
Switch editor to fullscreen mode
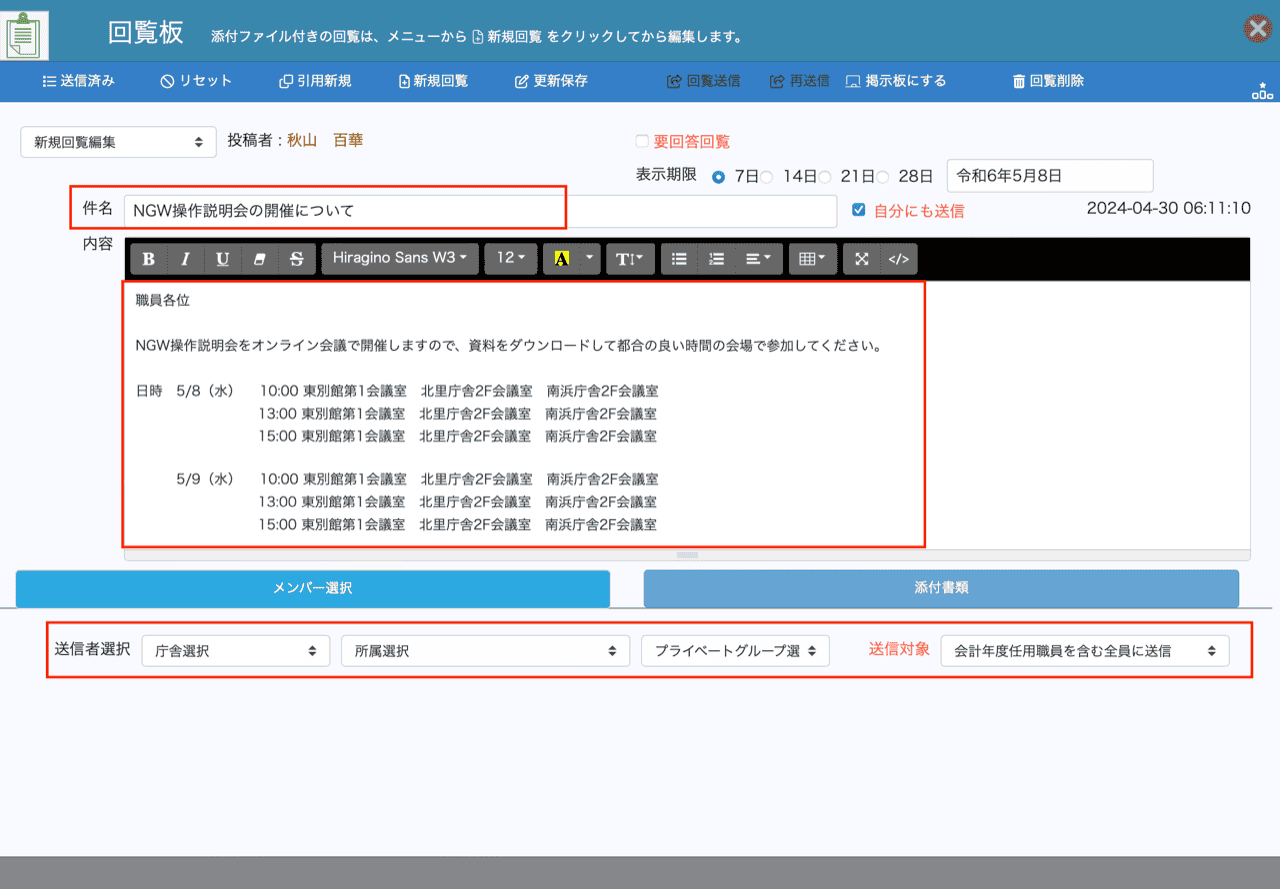tap(861, 259)
